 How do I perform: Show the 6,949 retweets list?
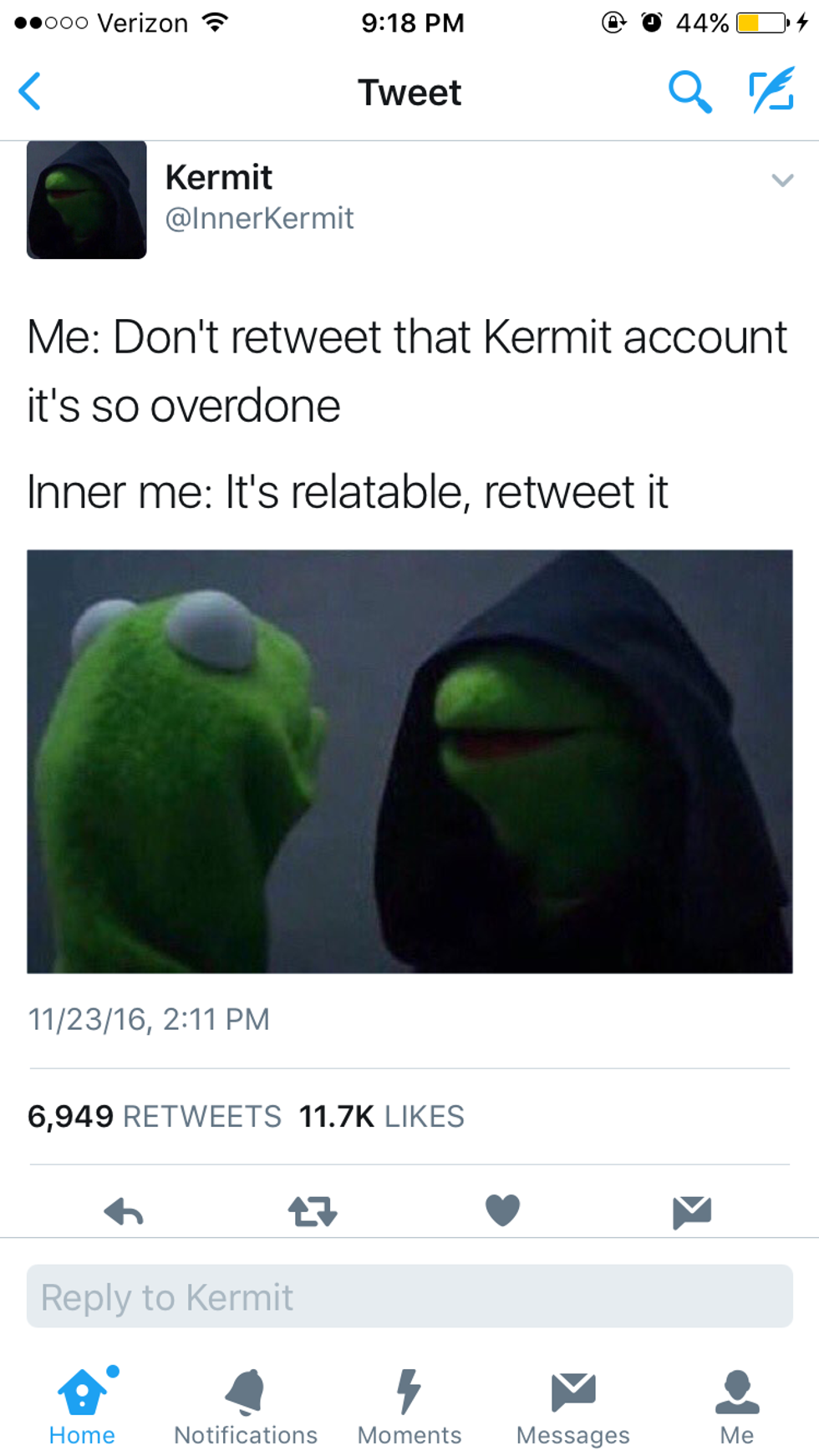155,1116
